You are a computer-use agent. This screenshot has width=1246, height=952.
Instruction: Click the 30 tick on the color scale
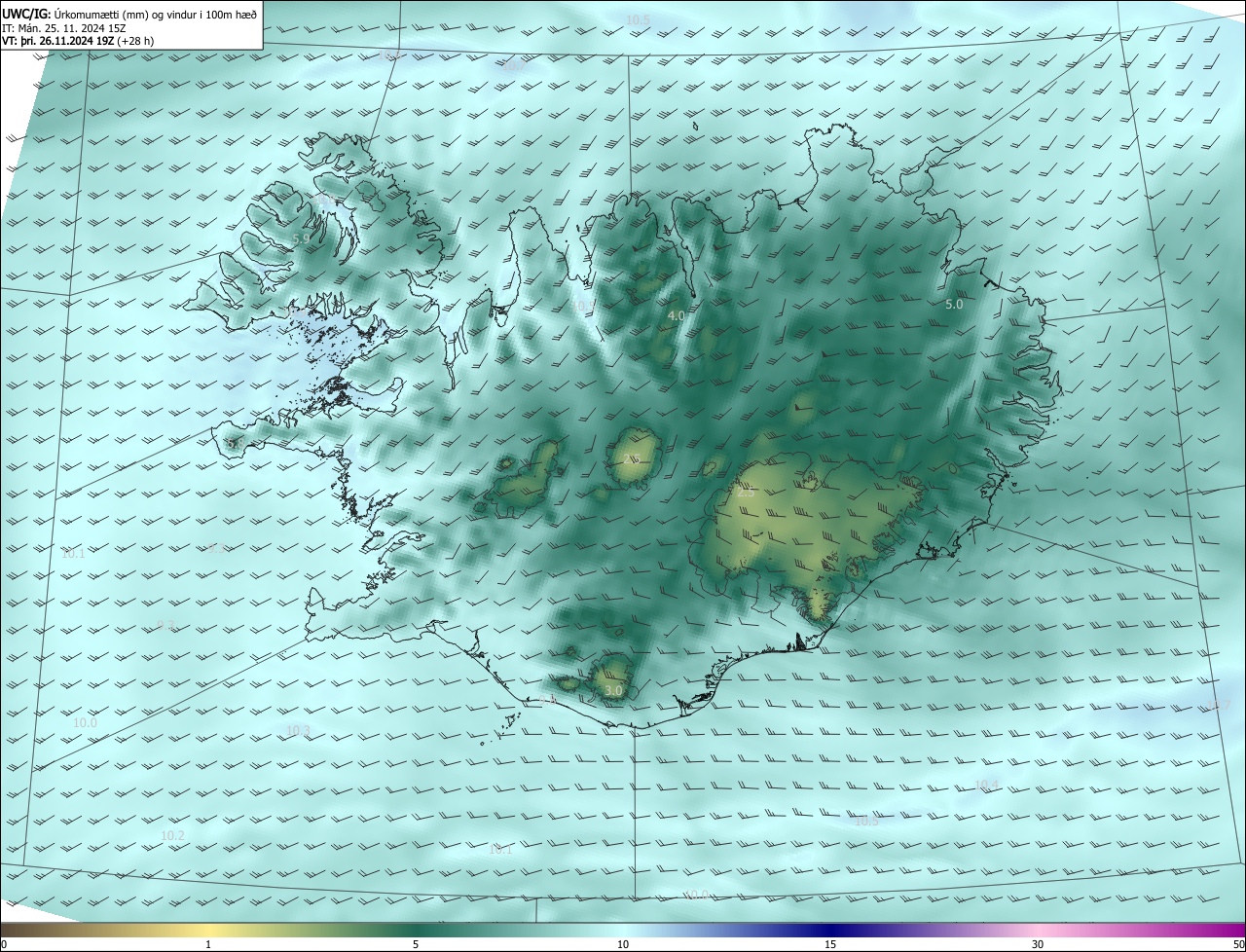point(1038,944)
